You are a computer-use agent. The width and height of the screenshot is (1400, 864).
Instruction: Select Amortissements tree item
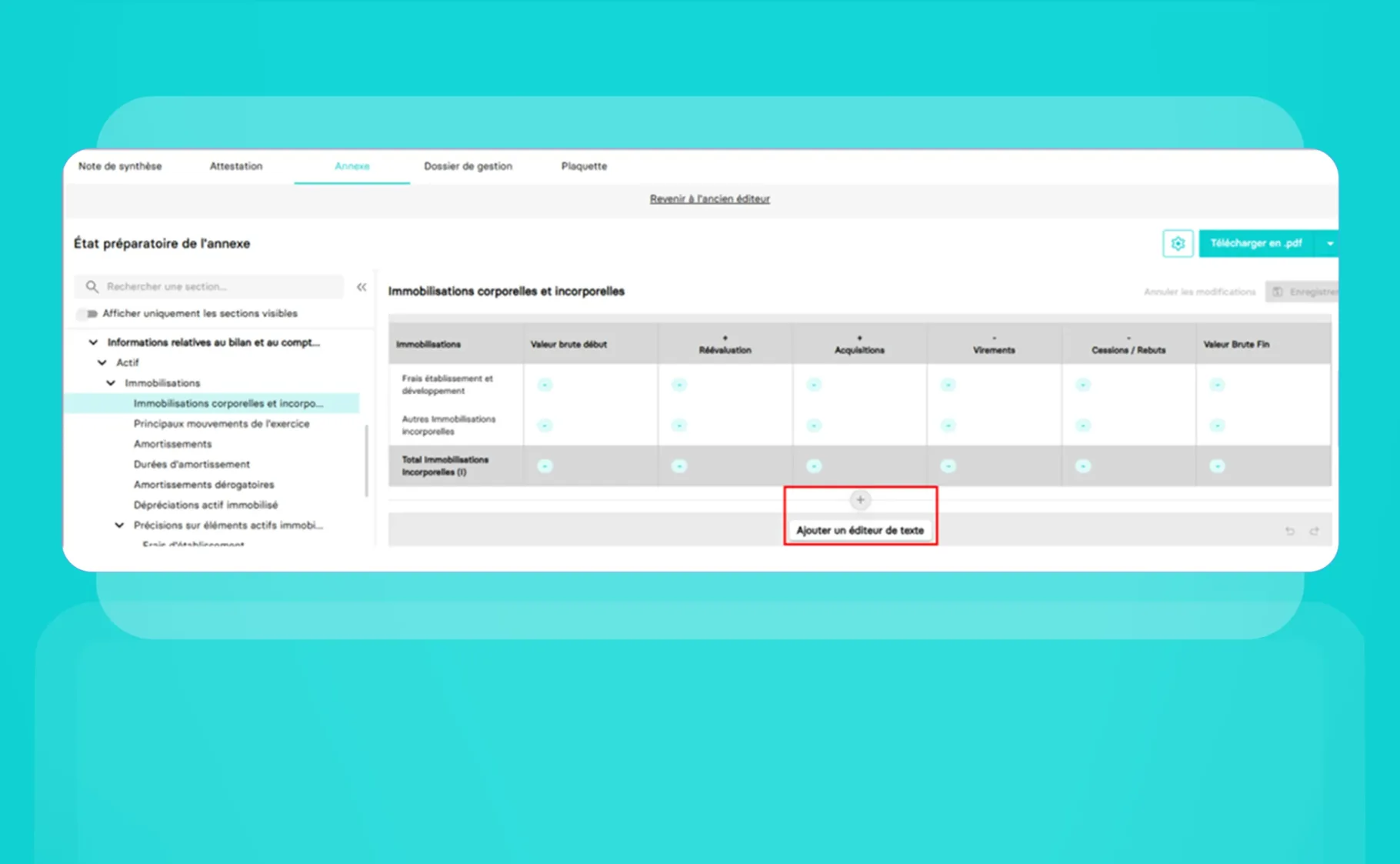(172, 444)
